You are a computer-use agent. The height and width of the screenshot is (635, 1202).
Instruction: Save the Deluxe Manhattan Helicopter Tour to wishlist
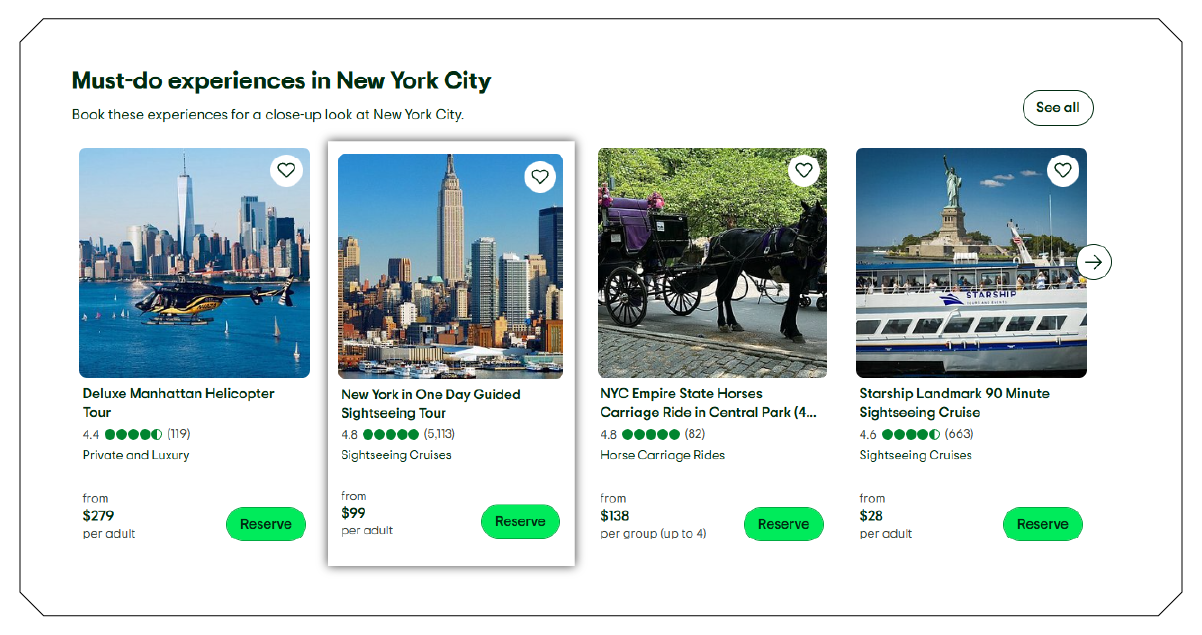(286, 170)
